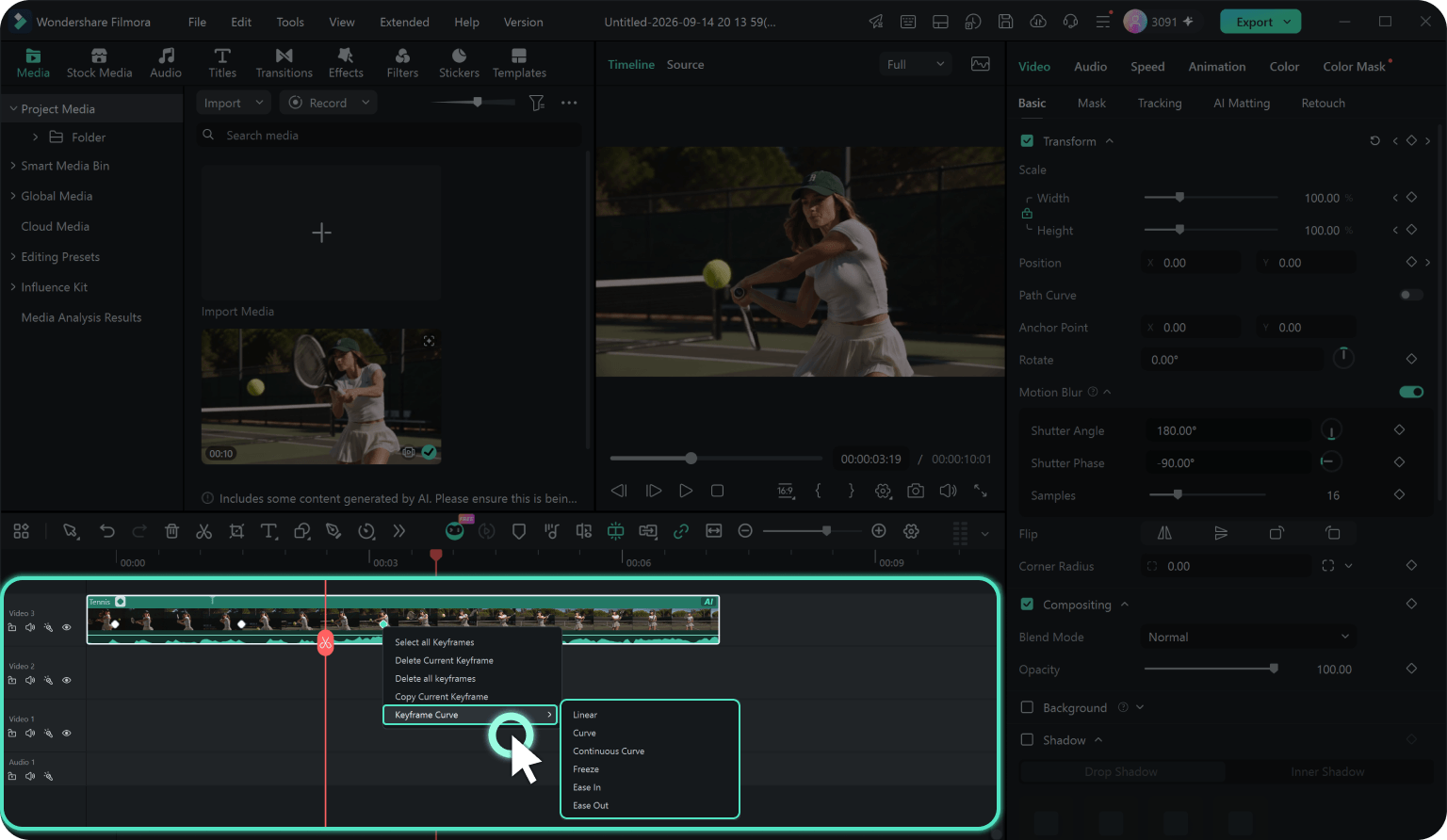Take a snapshot with the camera icon

916,491
